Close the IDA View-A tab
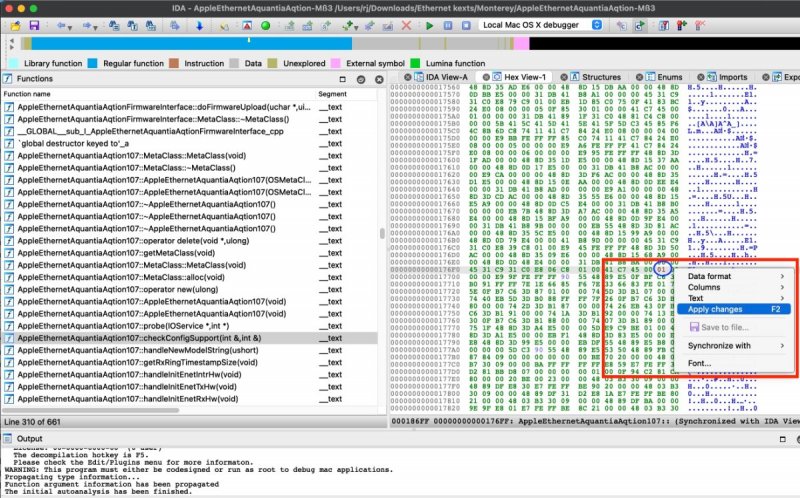 [x=407, y=77]
